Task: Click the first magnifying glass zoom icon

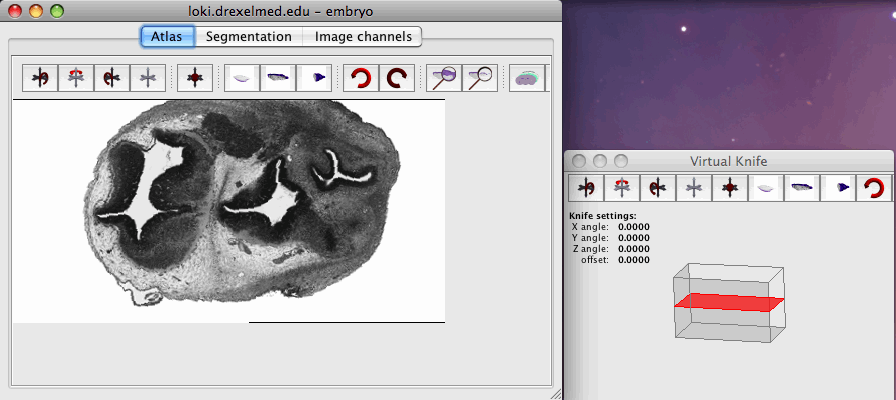Action: click(x=444, y=78)
